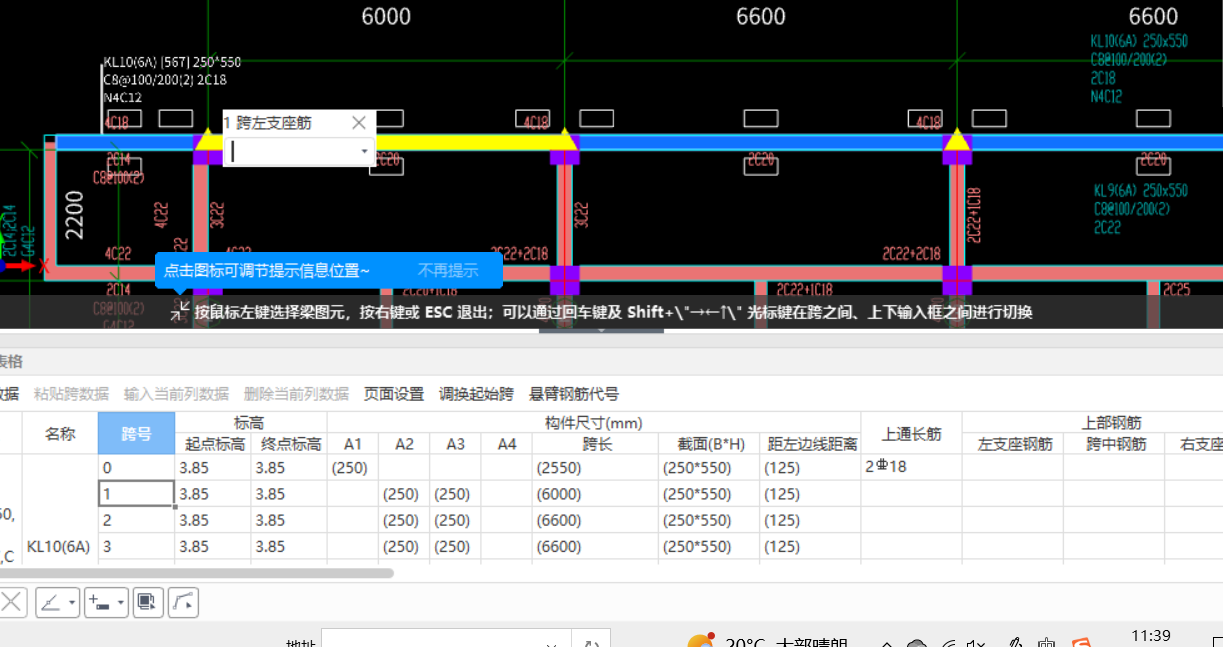Click the greyed 粘贴跨数据 button
The width and height of the screenshot is (1223, 647).
pyautogui.click(x=71, y=394)
